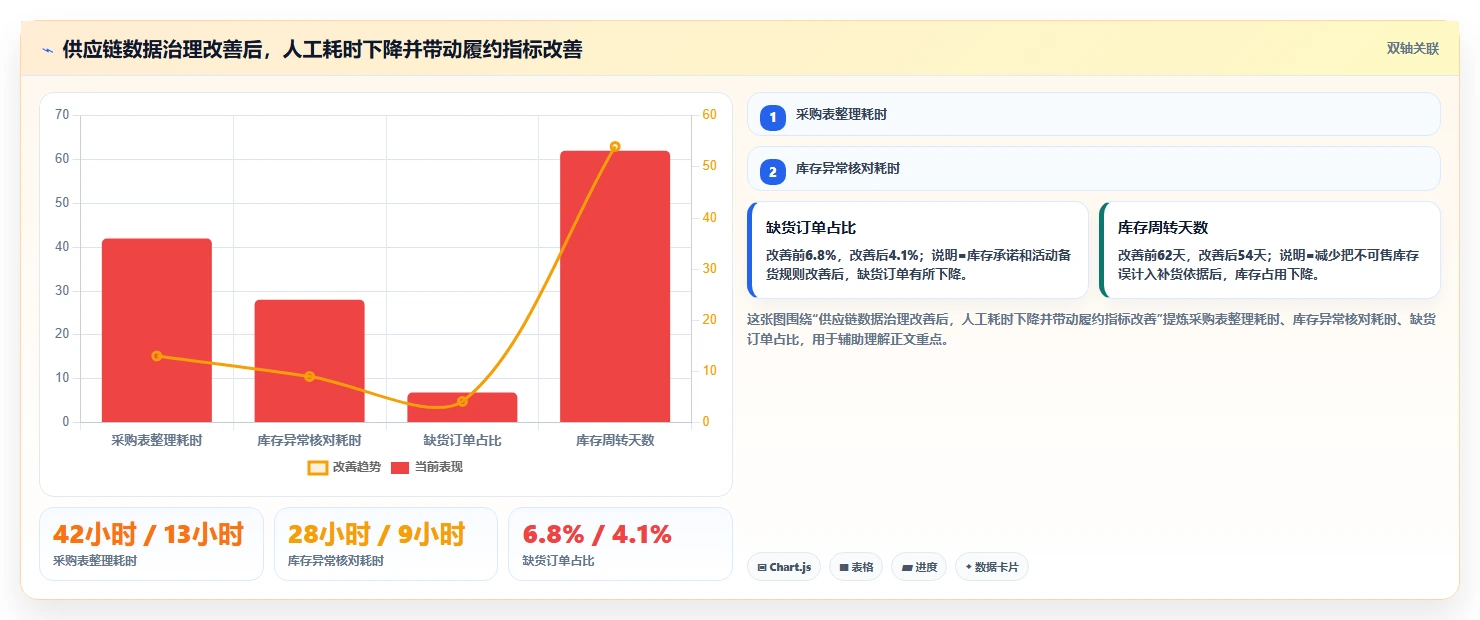Open the 库存周转天数 detail card
Screen dimensions: 1480x620
point(1270,250)
